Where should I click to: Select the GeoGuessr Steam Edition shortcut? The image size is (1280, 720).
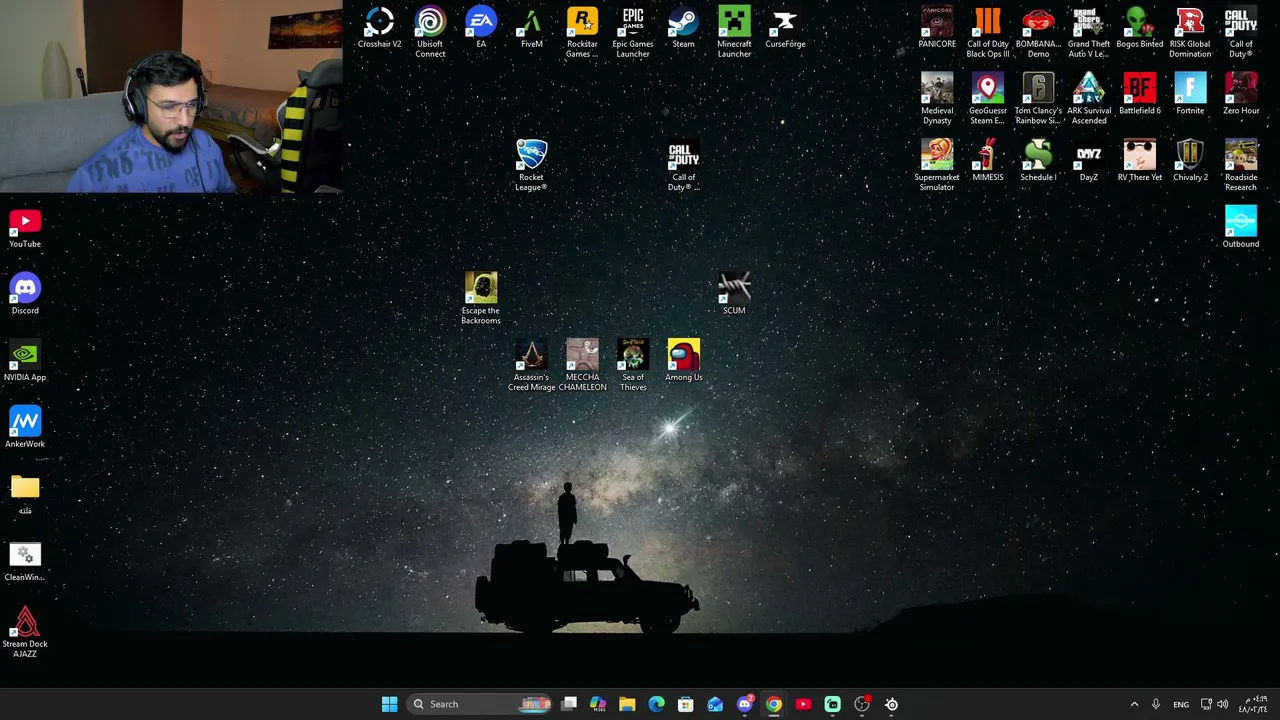coord(988,99)
